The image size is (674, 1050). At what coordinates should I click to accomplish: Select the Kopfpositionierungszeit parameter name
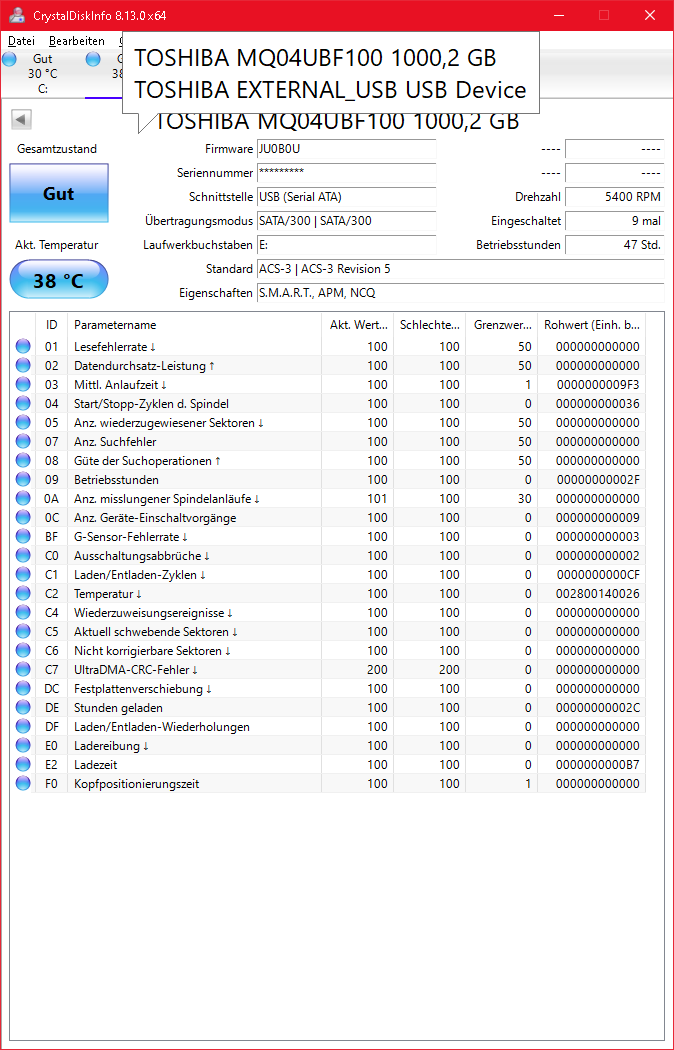(137, 783)
